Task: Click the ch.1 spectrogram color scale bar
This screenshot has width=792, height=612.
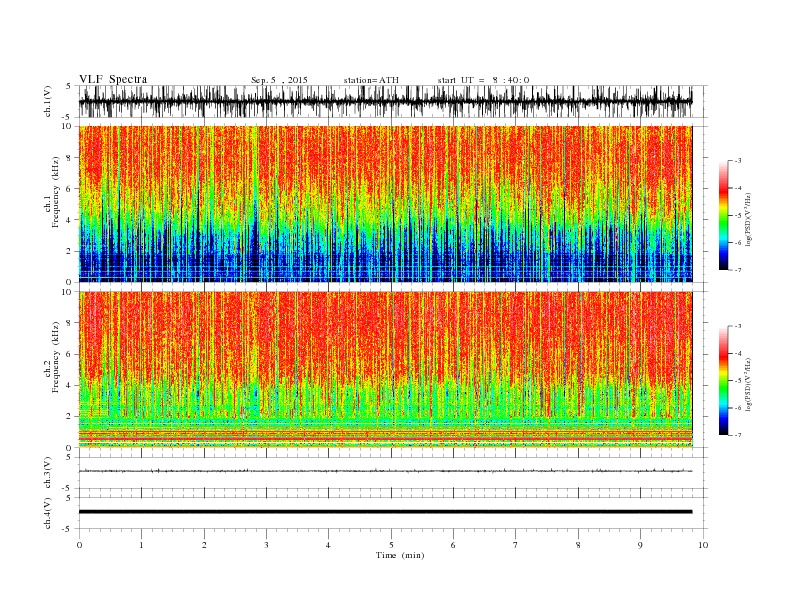Action: pyautogui.click(x=723, y=216)
